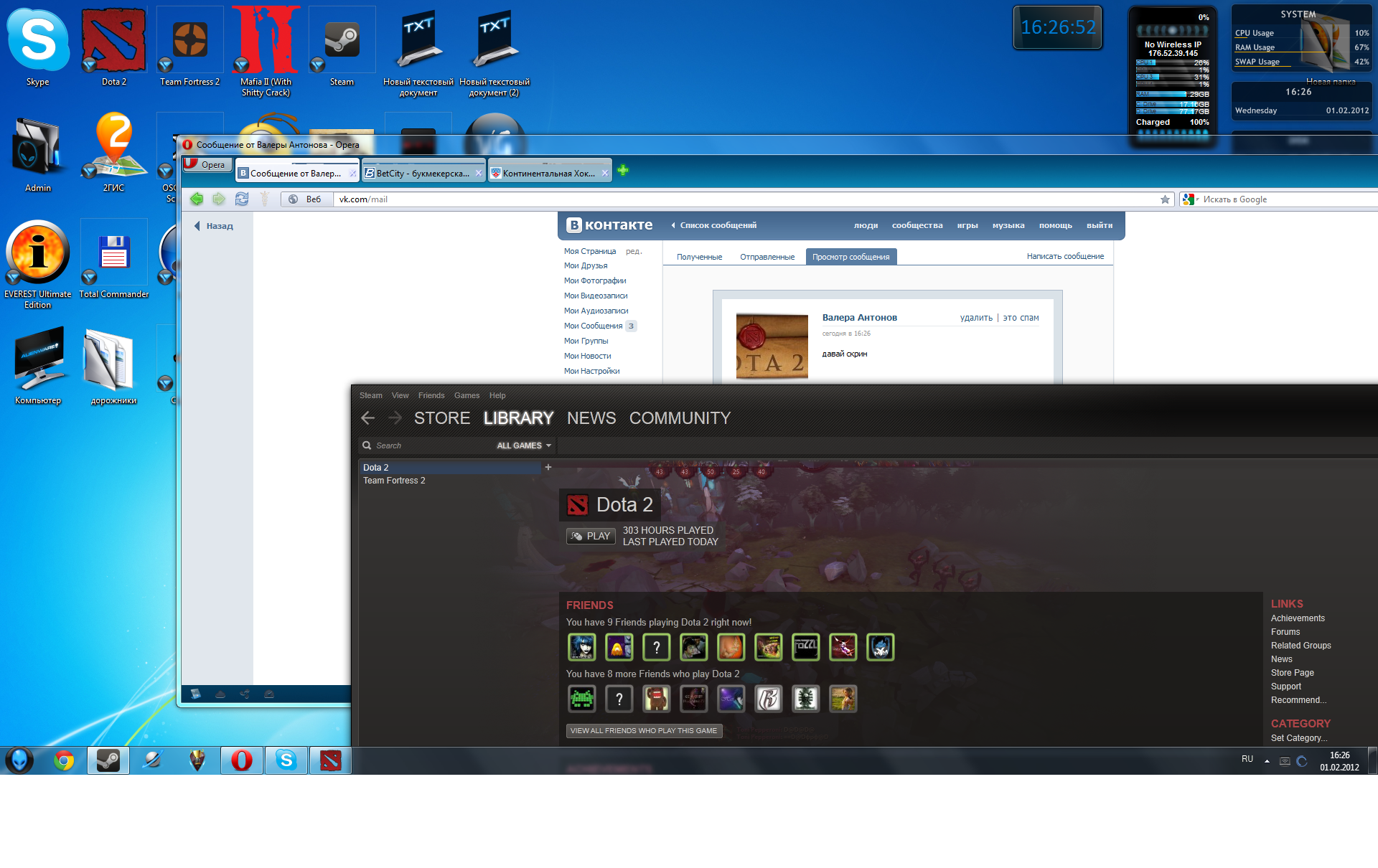Switch to LIBRARY section in Steam
Image resolution: width=1378 pixels, height=868 pixels.
tap(518, 418)
